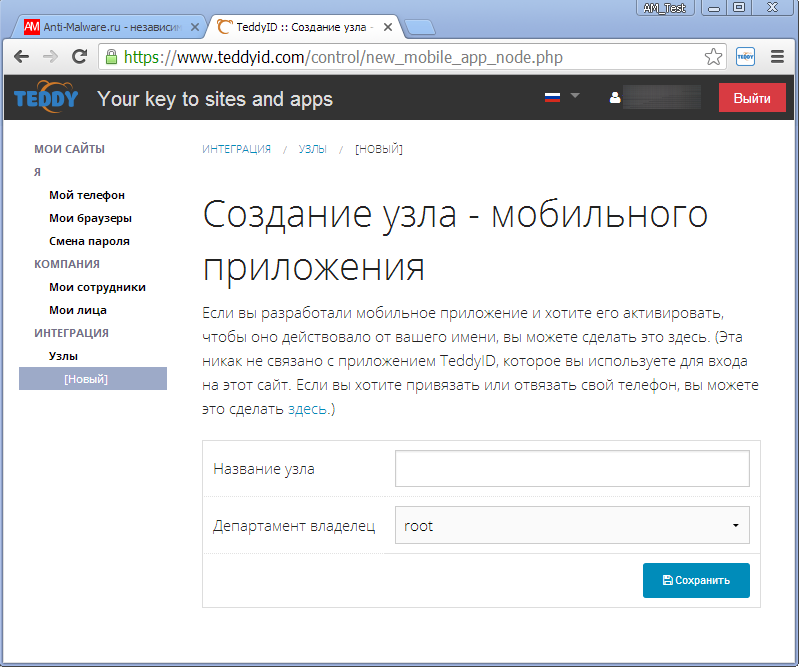Screen dimensions: 799x667
Task: Click the Сохранить save button
Action: click(696, 580)
